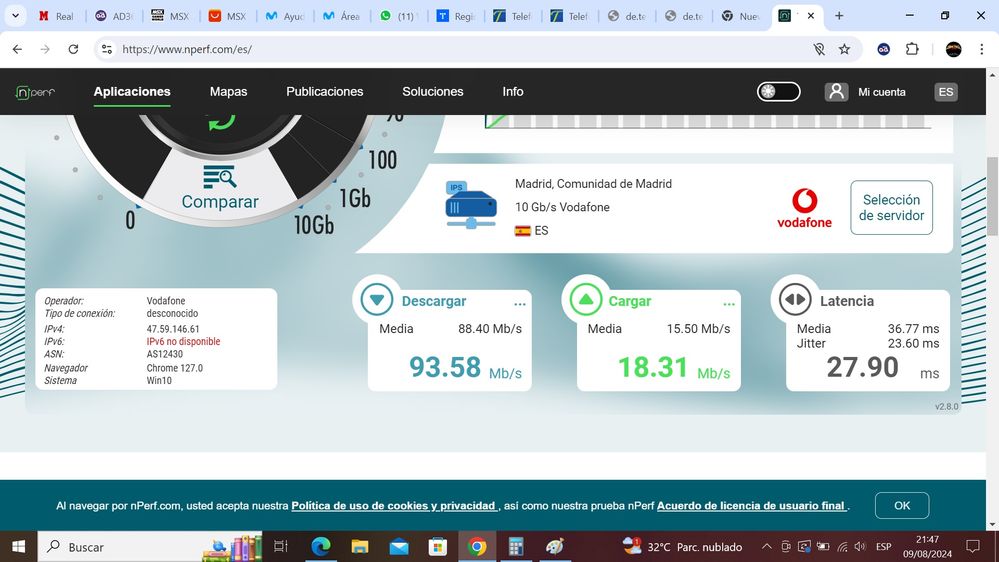The height and width of the screenshot is (562, 999).
Task: Click the Selección de servidor button
Action: coord(891,208)
